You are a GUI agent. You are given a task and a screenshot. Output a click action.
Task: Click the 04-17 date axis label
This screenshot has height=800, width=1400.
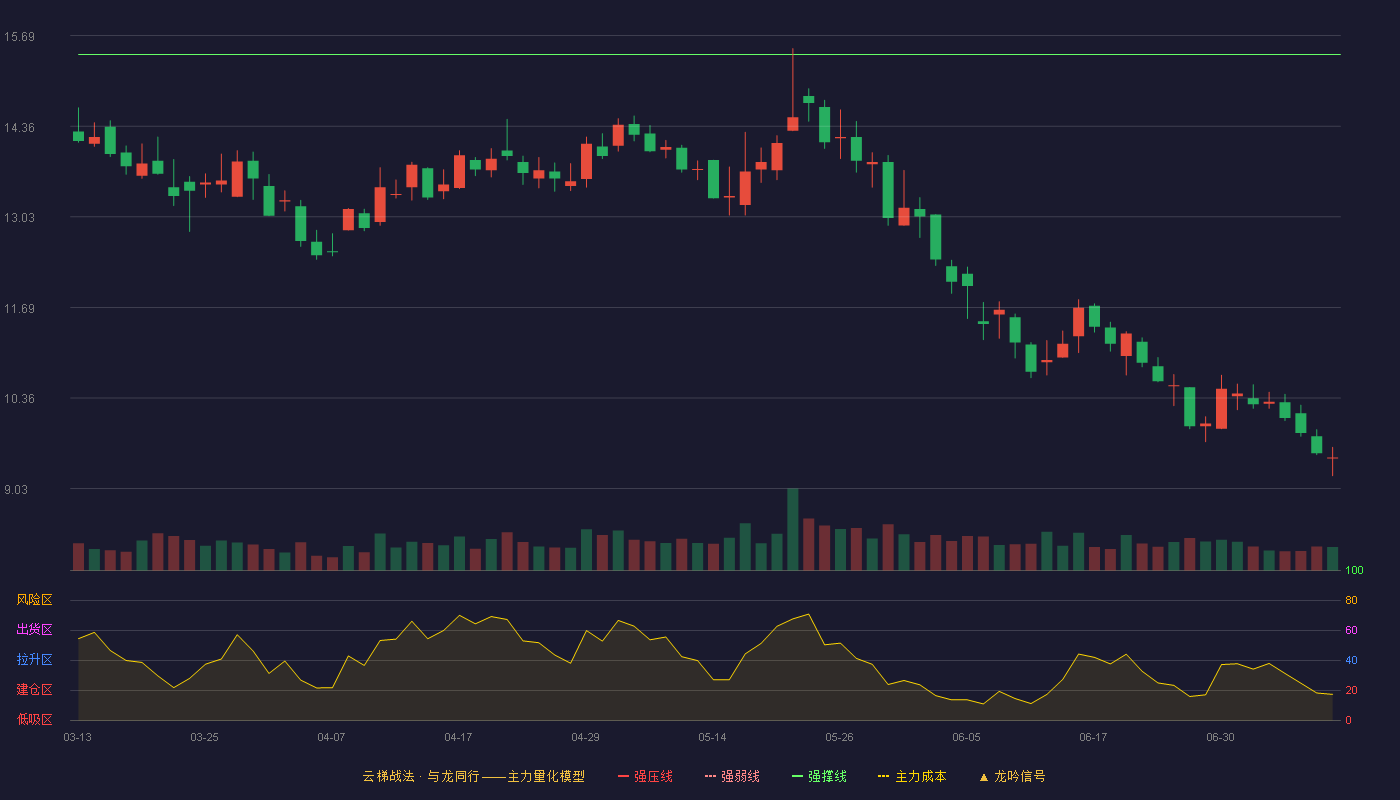tap(458, 737)
